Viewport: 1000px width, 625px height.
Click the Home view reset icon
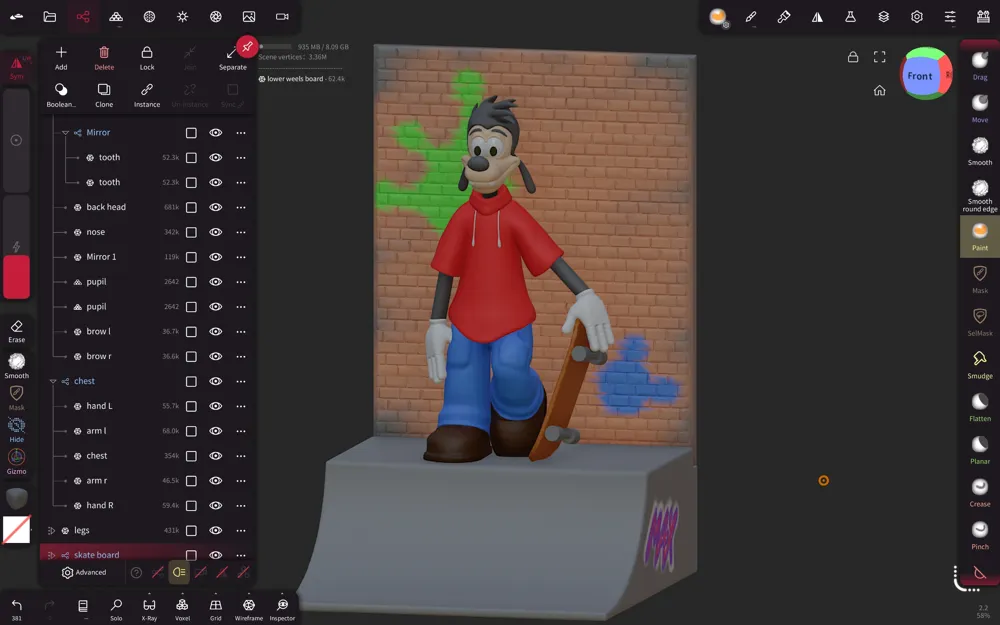point(879,91)
